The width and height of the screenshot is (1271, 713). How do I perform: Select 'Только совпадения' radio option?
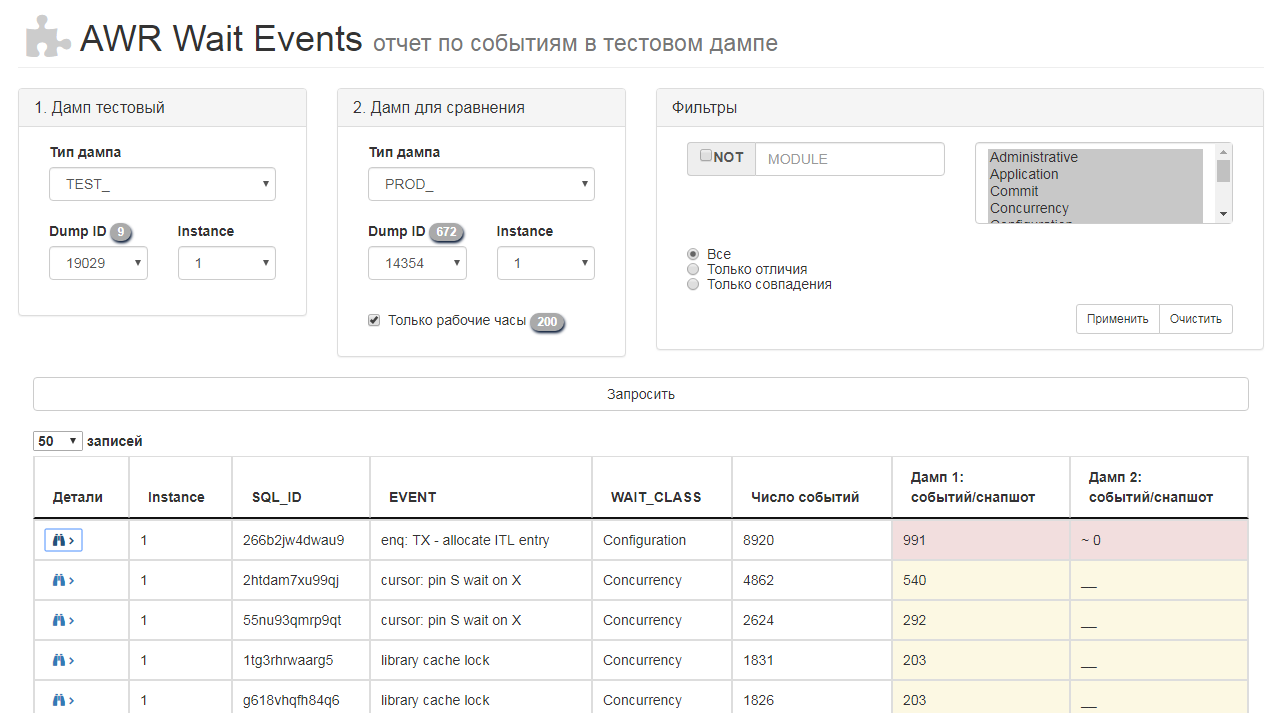tap(693, 284)
